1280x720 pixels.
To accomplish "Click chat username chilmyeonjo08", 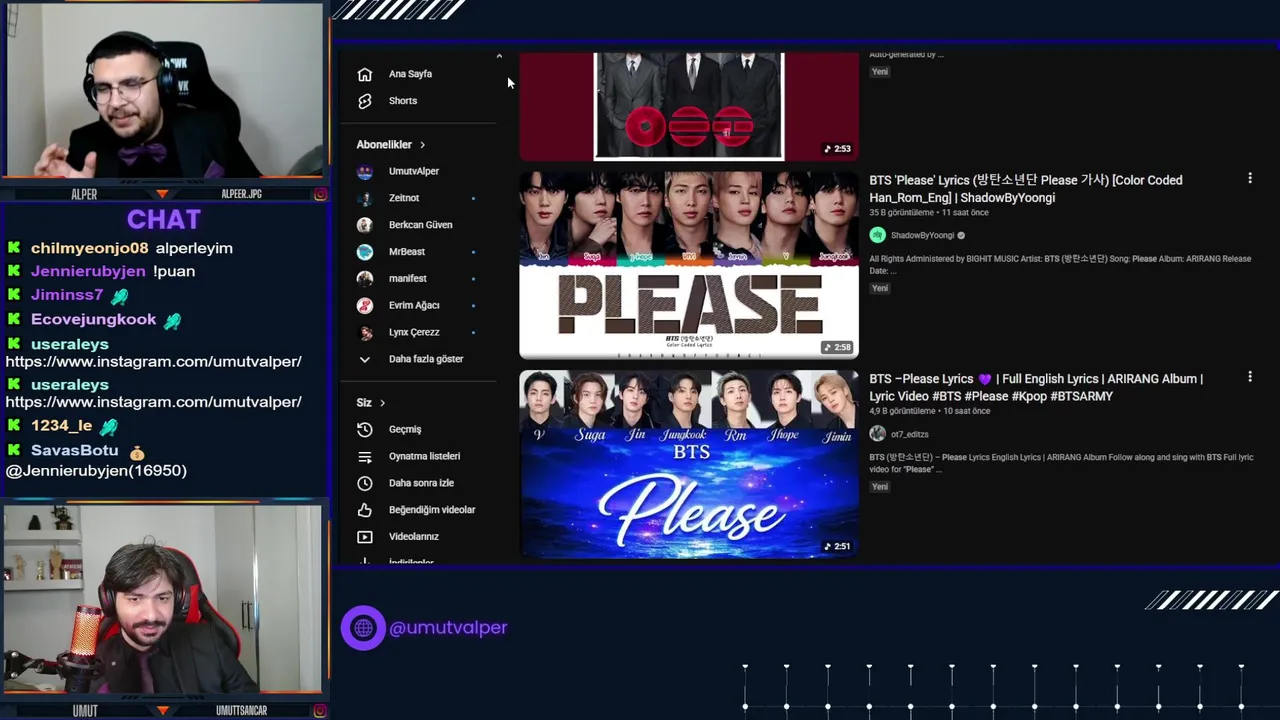I will coord(89,248).
